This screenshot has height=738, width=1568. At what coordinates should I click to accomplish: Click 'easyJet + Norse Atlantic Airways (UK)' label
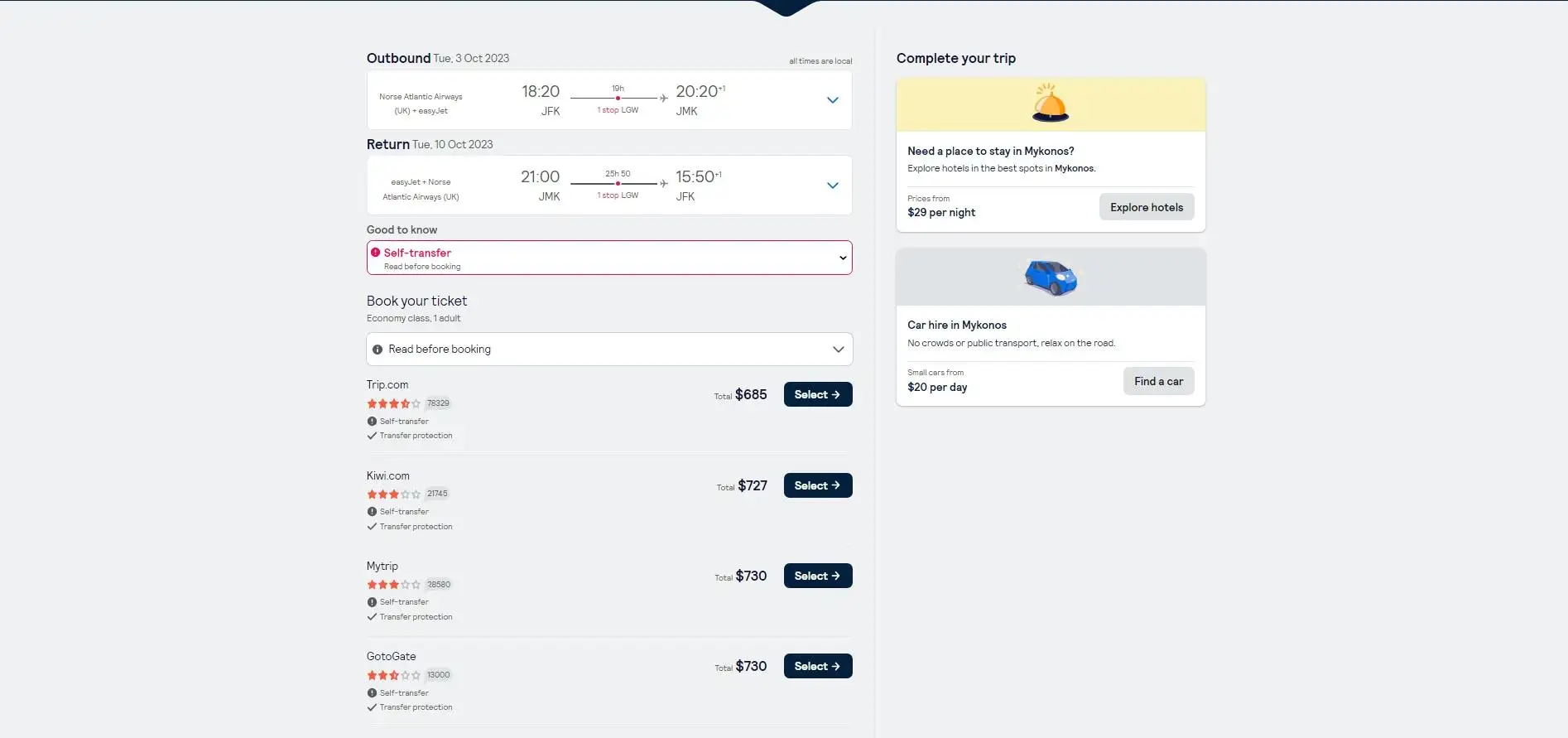coord(421,190)
